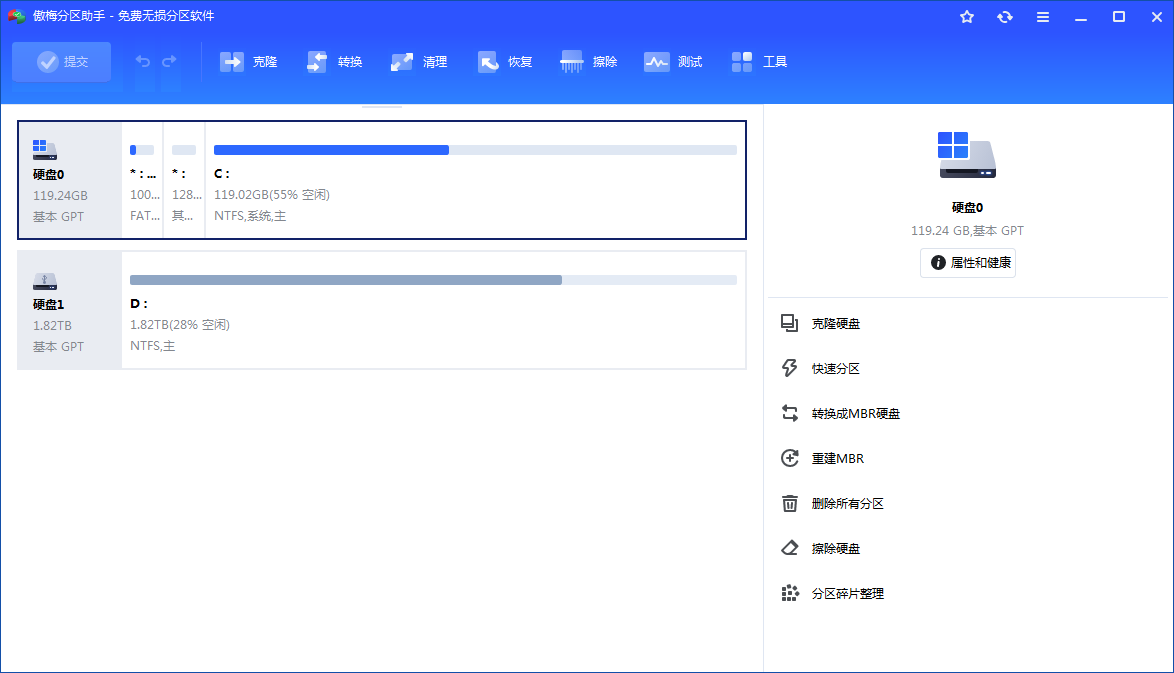Choose Clone Disk (克隆硬盘) option
The height and width of the screenshot is (673, 1174).
835,323
